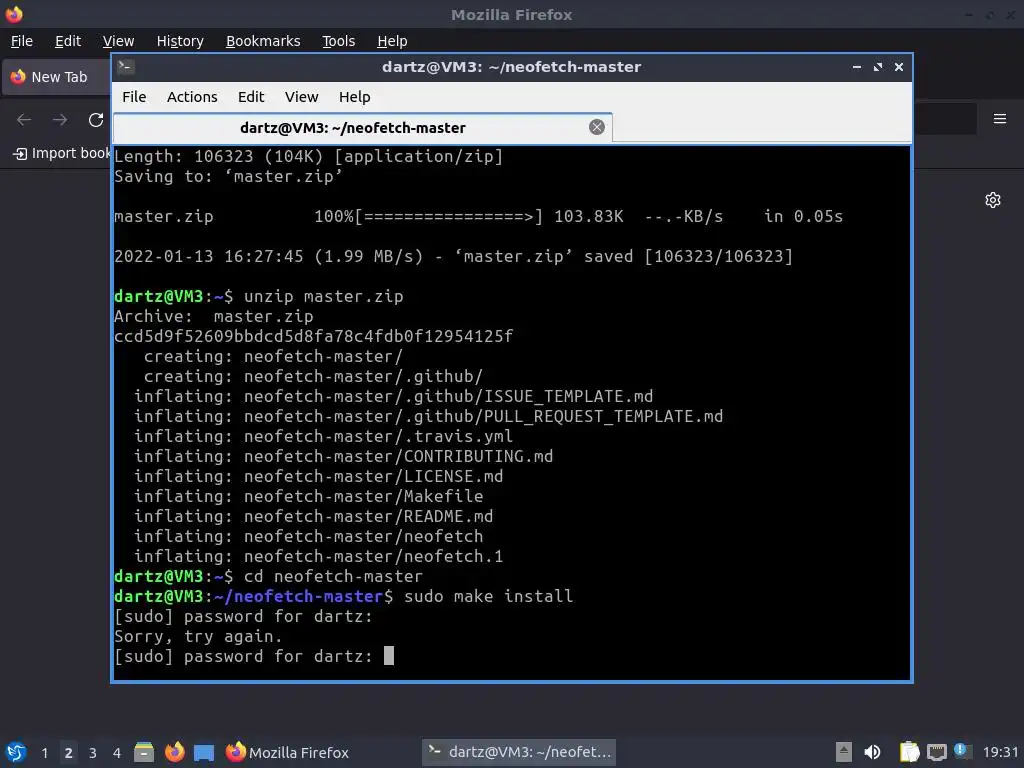Launch Firefox from the quick-launch icon

pos(174,752)
